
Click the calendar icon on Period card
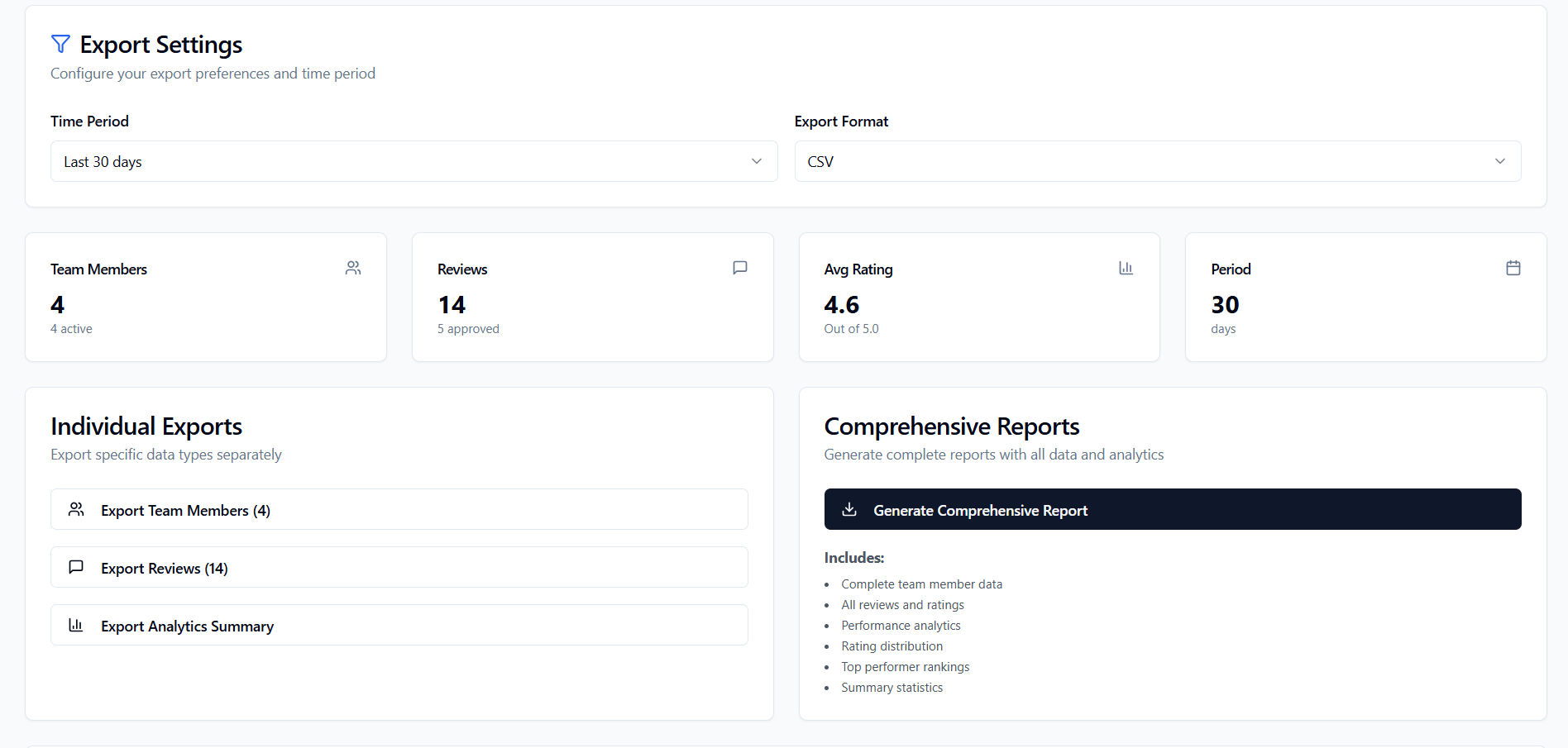coord(1513,268)
